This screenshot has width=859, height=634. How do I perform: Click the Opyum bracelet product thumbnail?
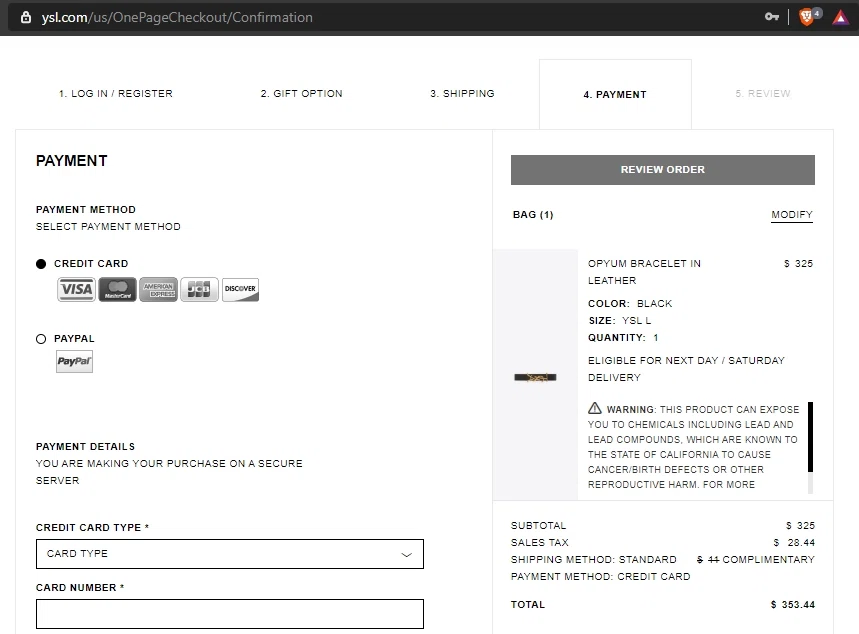tap(535, 377)
